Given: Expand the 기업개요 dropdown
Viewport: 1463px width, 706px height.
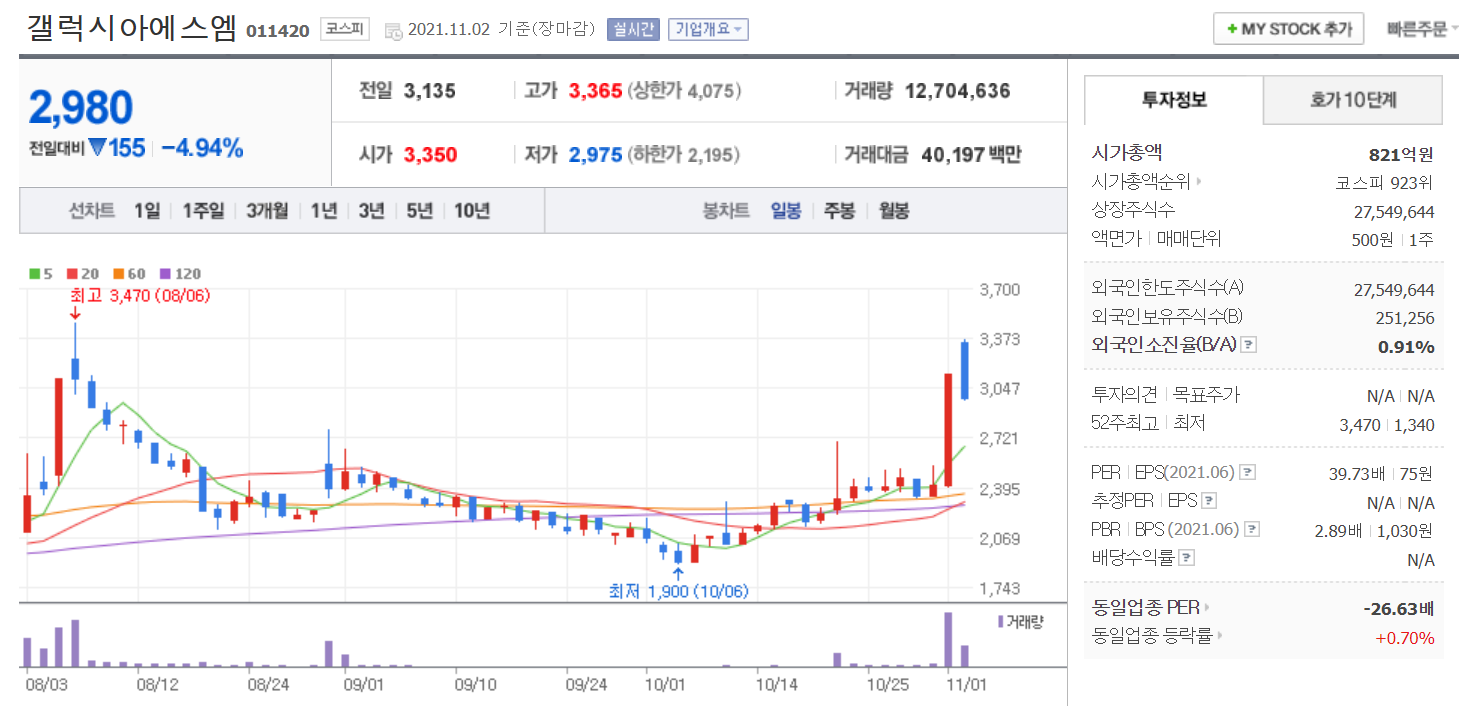Looking at the screenshot, I should [708, 29].
